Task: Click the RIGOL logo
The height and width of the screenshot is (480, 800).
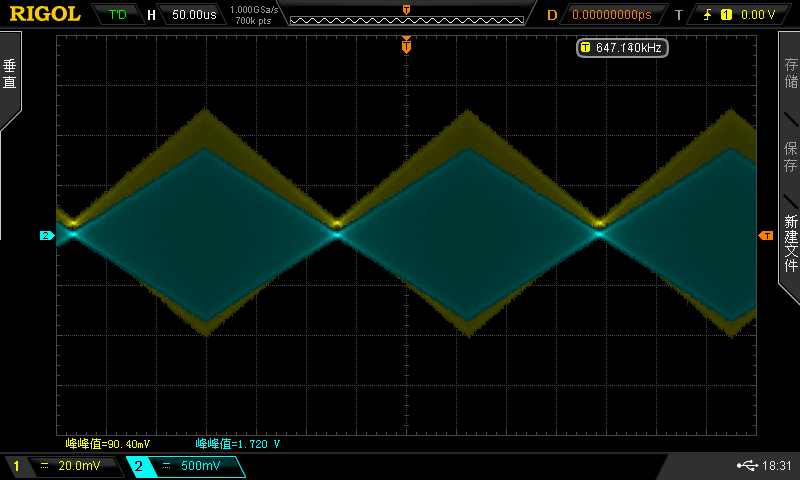Action: (45, 14)
